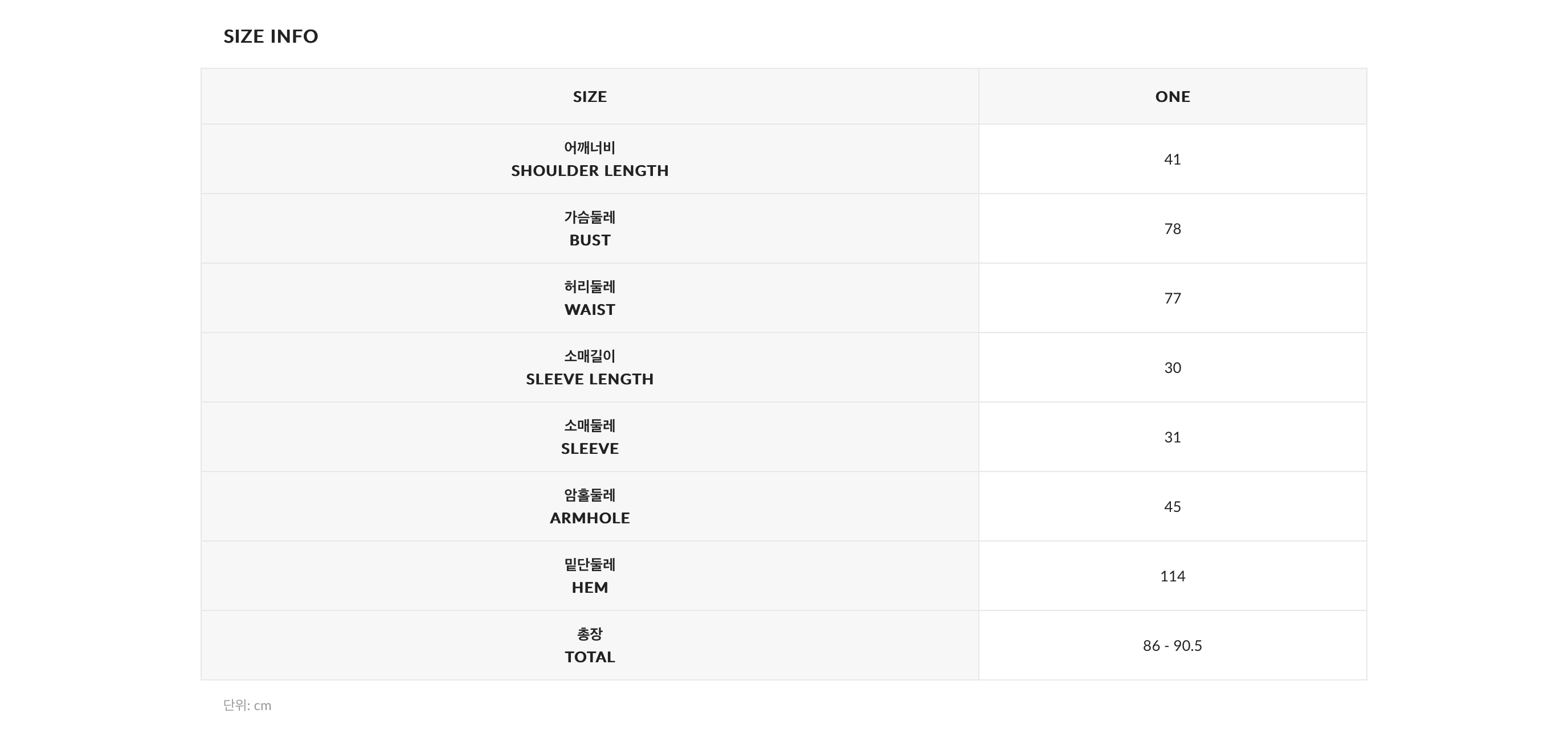Select sleeve length value 30
The height and width of the screenshot is (738, 1568).
click(1173, 367)
